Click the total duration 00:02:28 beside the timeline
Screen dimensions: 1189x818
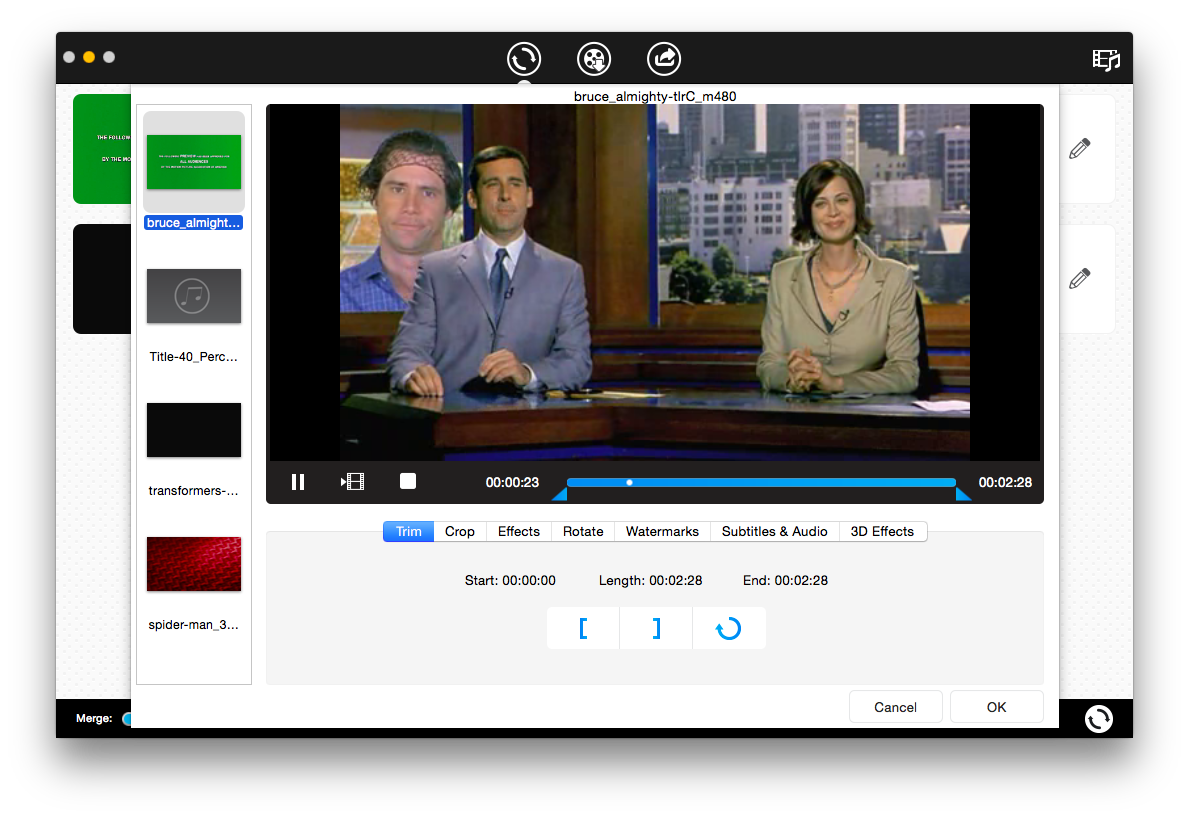[x=1005, y=482]
